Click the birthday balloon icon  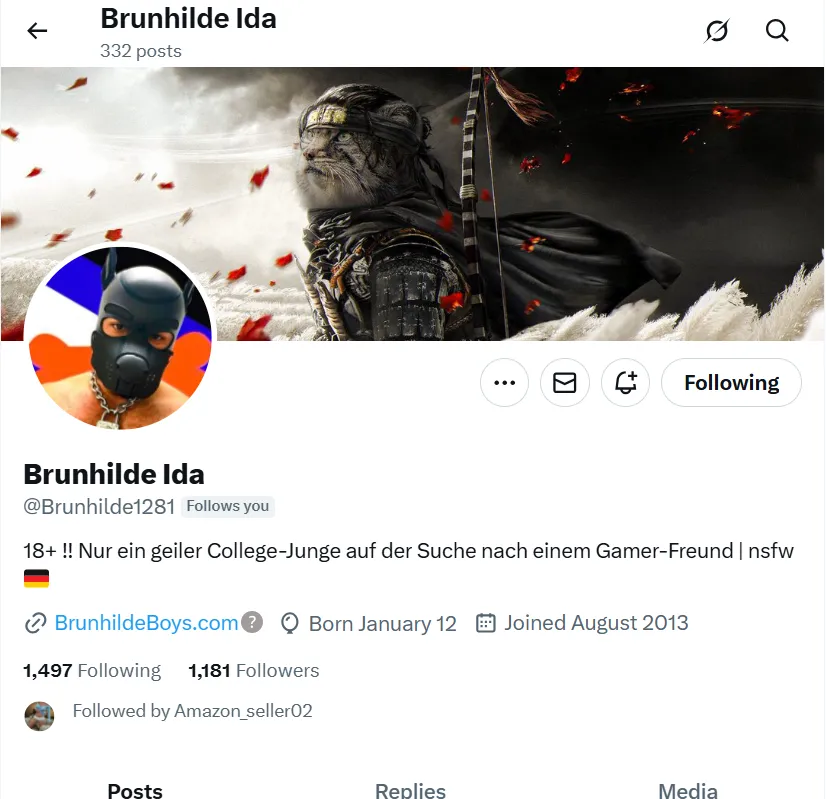tap(289, 623)
